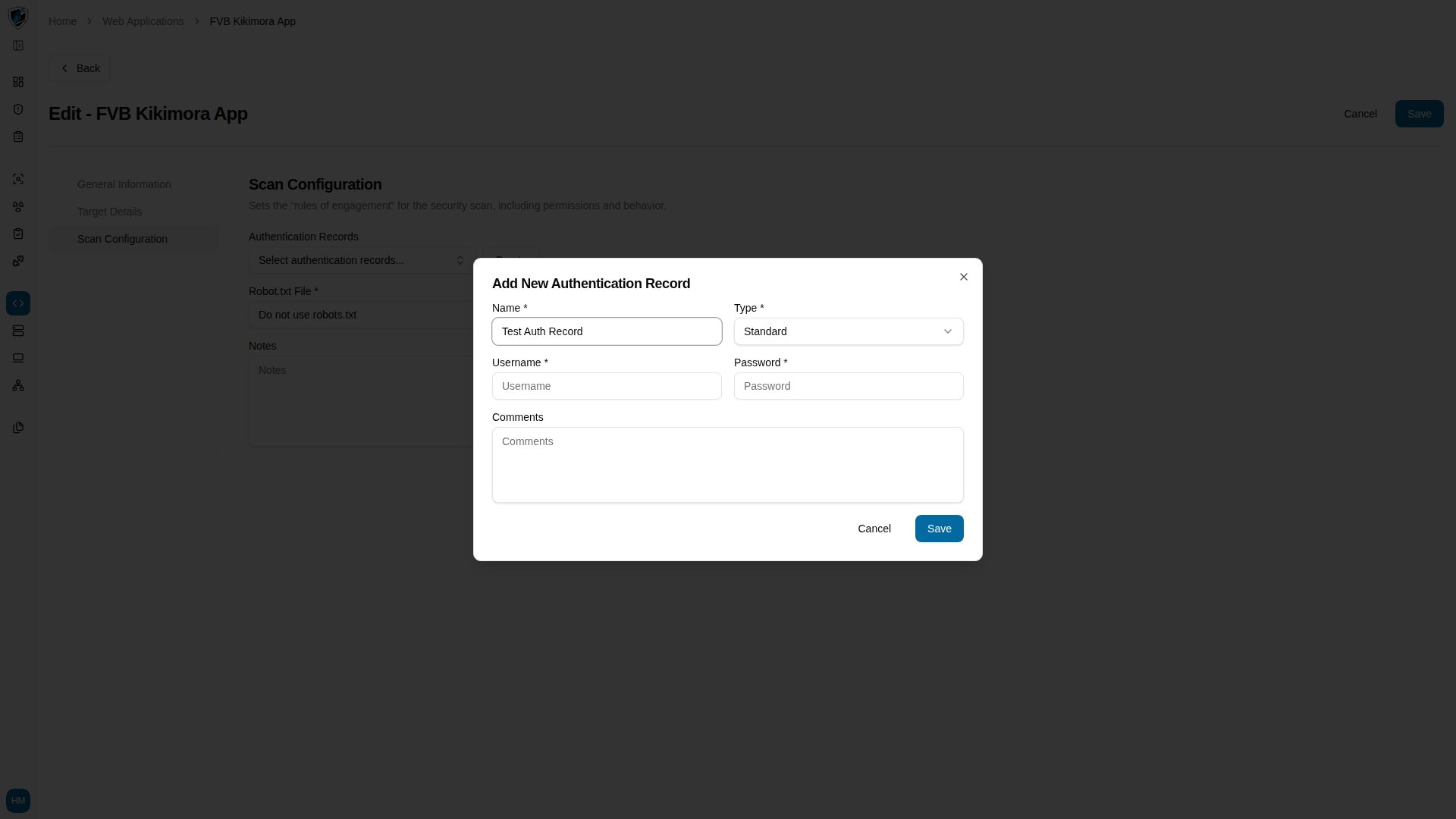
Task: Click the Home breadcrumb link
Action: (62, 21)
